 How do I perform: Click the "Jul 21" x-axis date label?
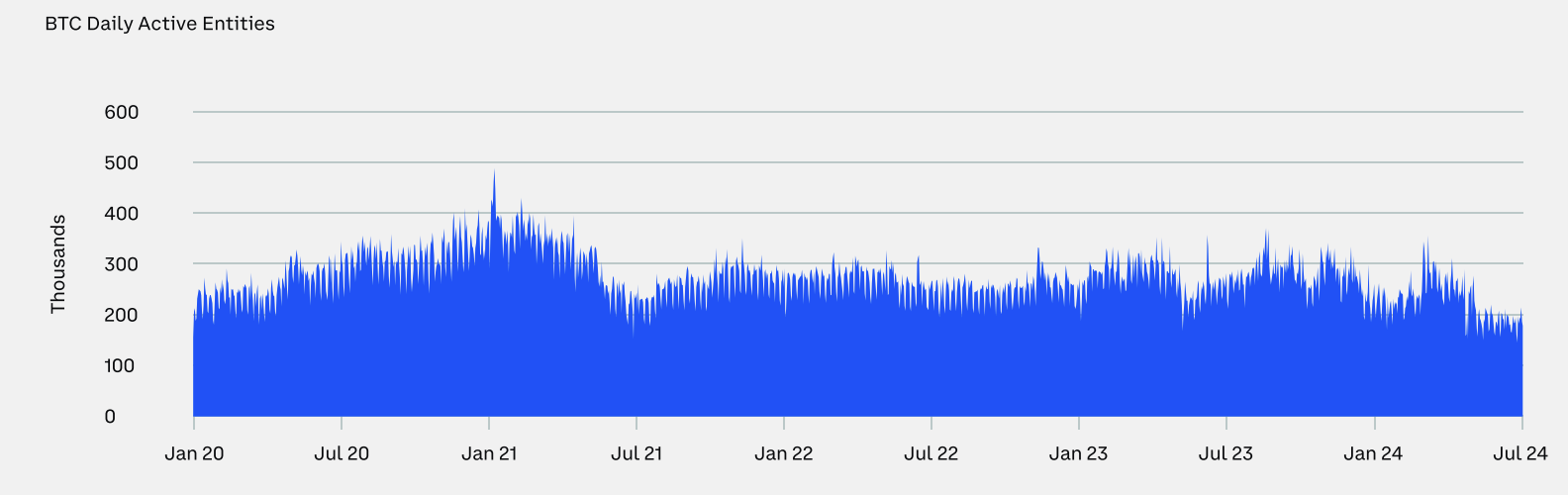tap(637, 453)
